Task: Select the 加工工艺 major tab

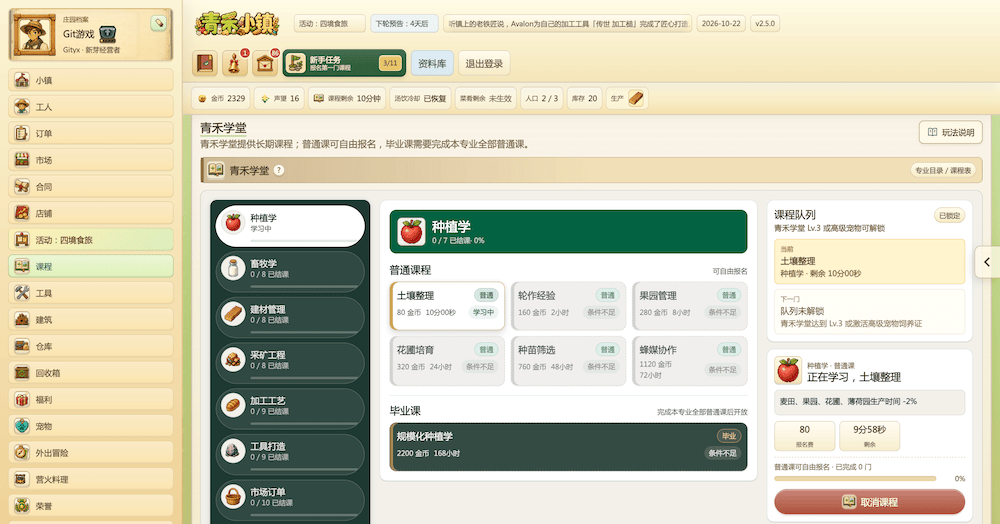Action: coord(290,407)
